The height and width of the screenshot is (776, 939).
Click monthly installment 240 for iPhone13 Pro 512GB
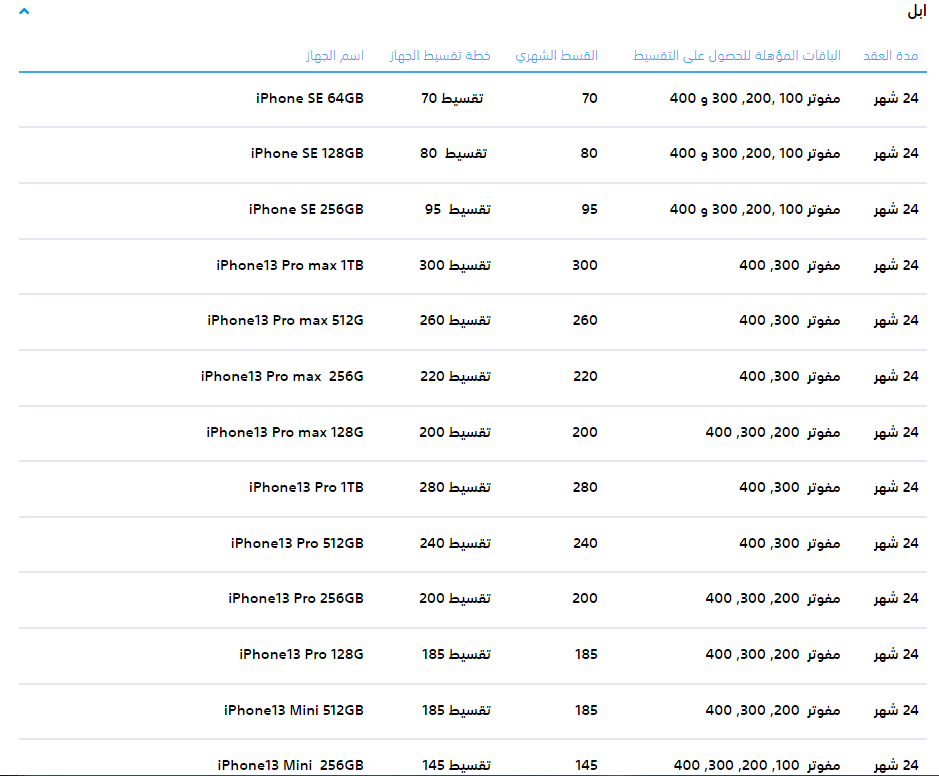coord(586,543)
